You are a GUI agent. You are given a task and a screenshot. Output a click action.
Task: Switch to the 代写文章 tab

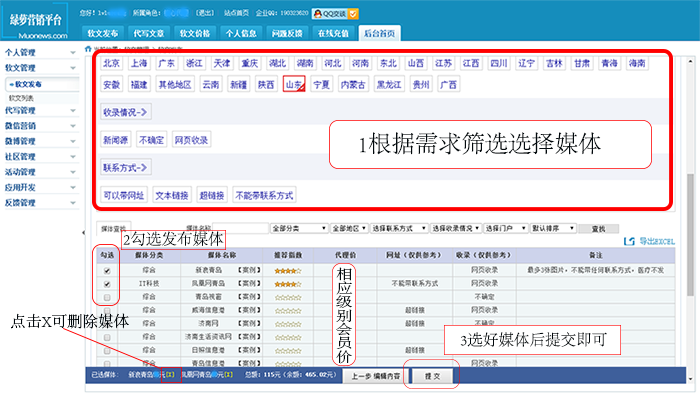click(149, 33)
